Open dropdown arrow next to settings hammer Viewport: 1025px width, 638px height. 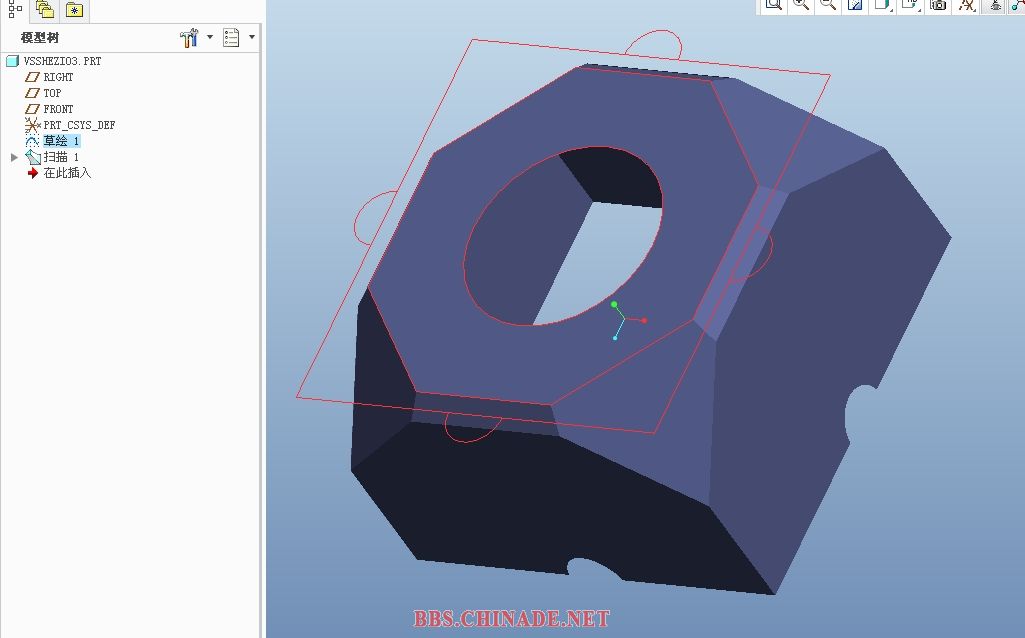point(210,38)
